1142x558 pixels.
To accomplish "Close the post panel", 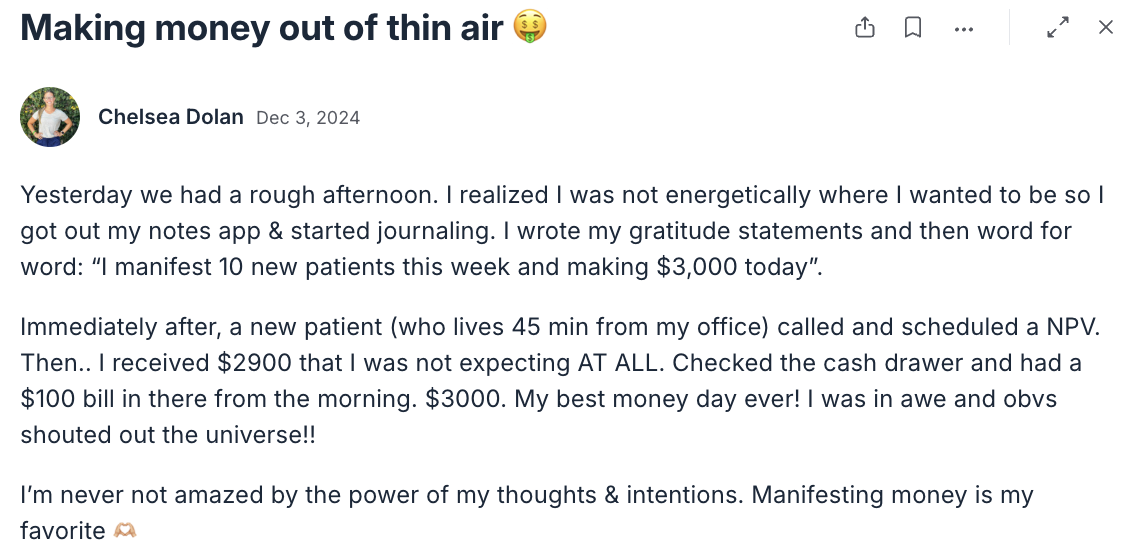I will coord(1106,28).
